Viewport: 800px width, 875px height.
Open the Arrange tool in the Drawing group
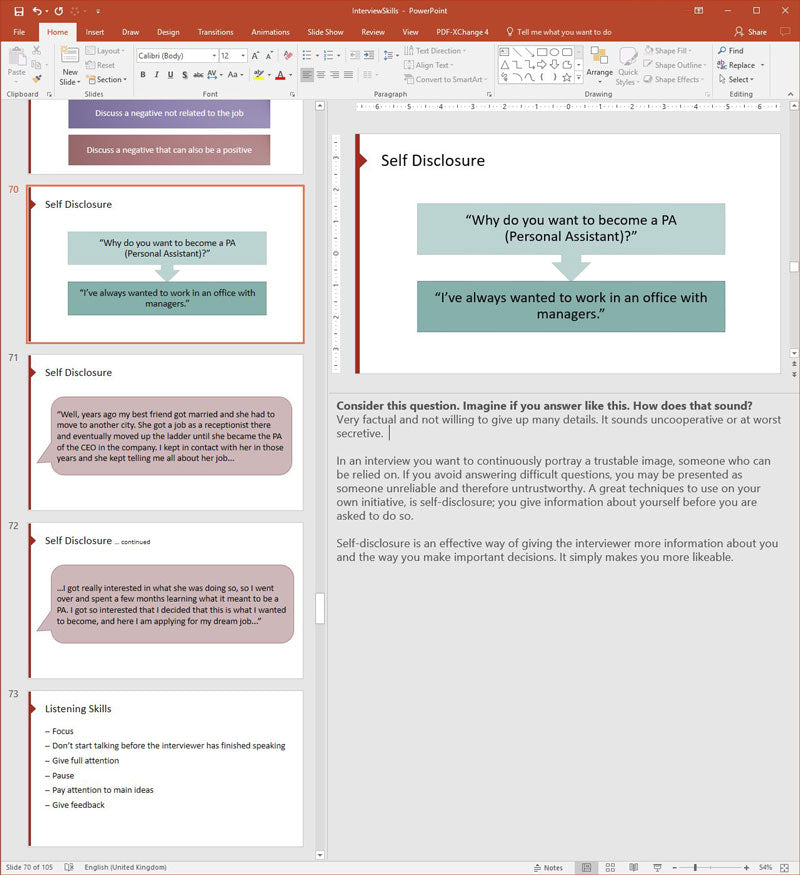click(600, 65)
